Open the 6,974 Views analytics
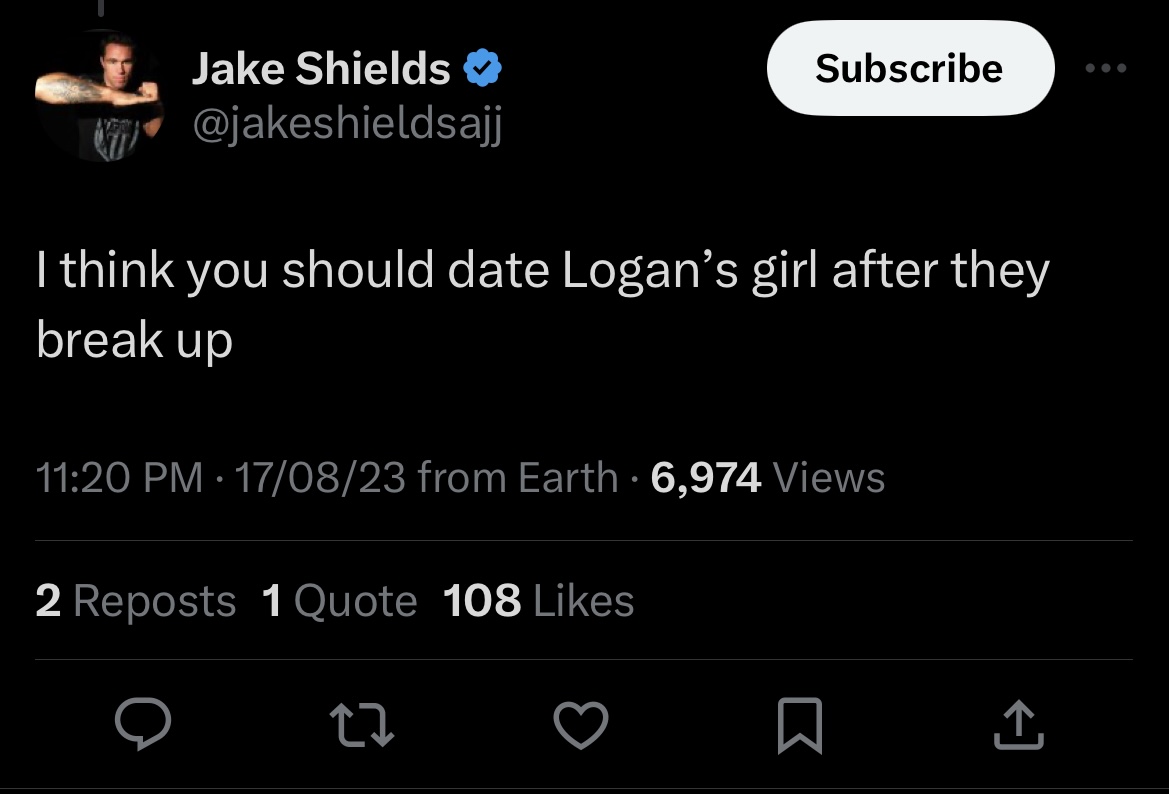1169x794 pixels. click(767, 478)
